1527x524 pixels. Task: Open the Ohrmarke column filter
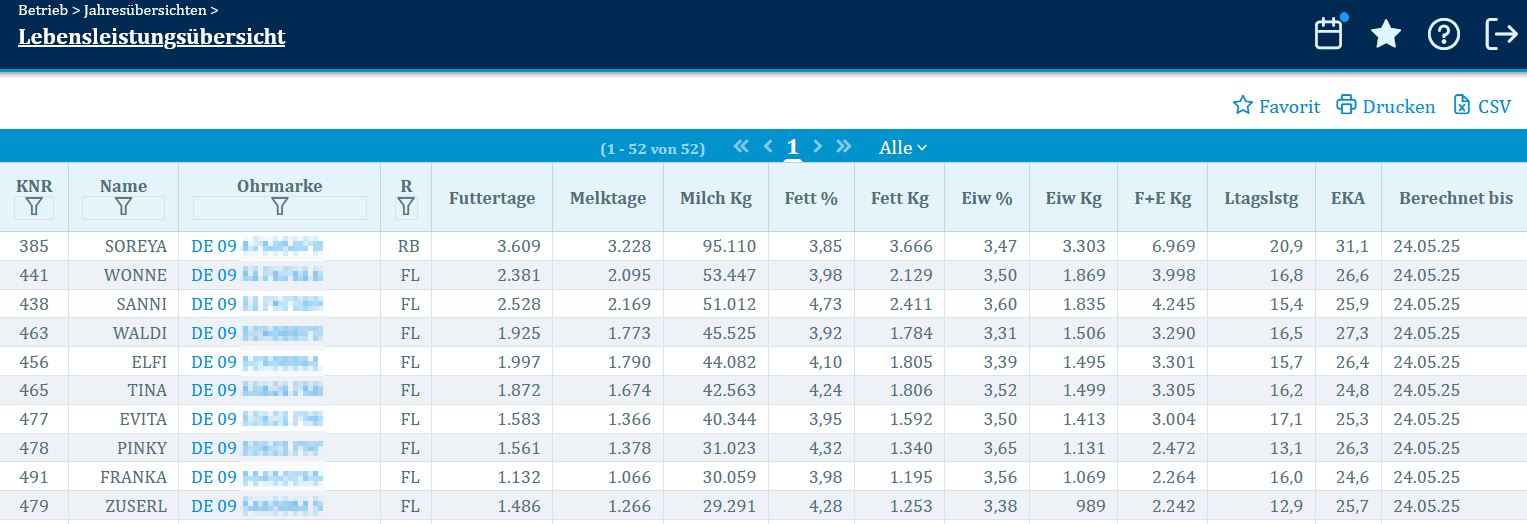tap(280, 208)
